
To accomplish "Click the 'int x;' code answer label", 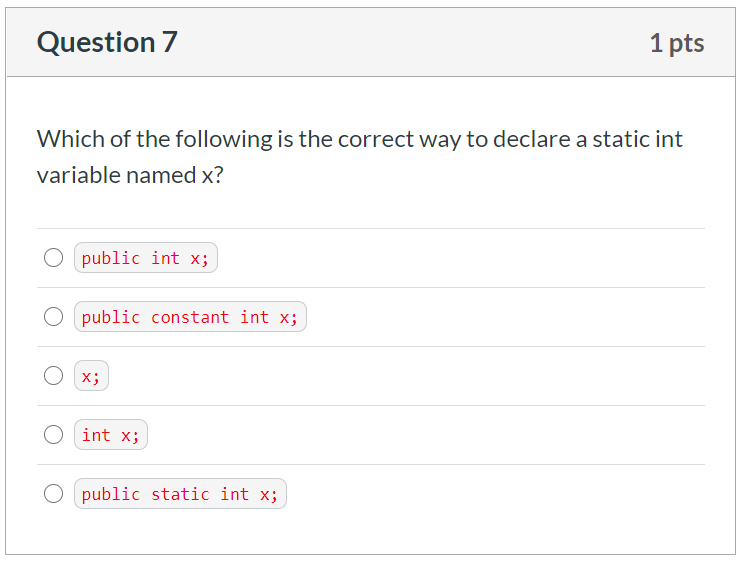I will [111, 435].
